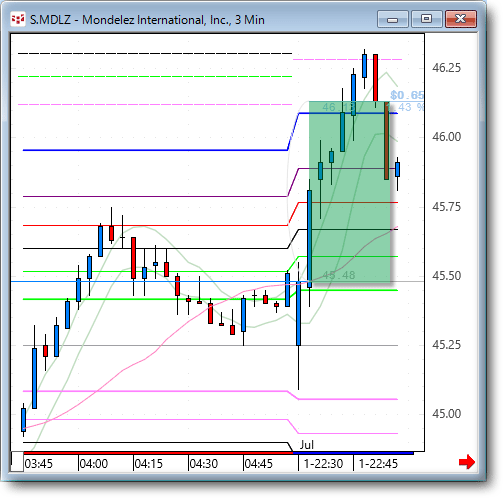Click the small white box at axis corner
504x499 pixels.
point(17,462)
